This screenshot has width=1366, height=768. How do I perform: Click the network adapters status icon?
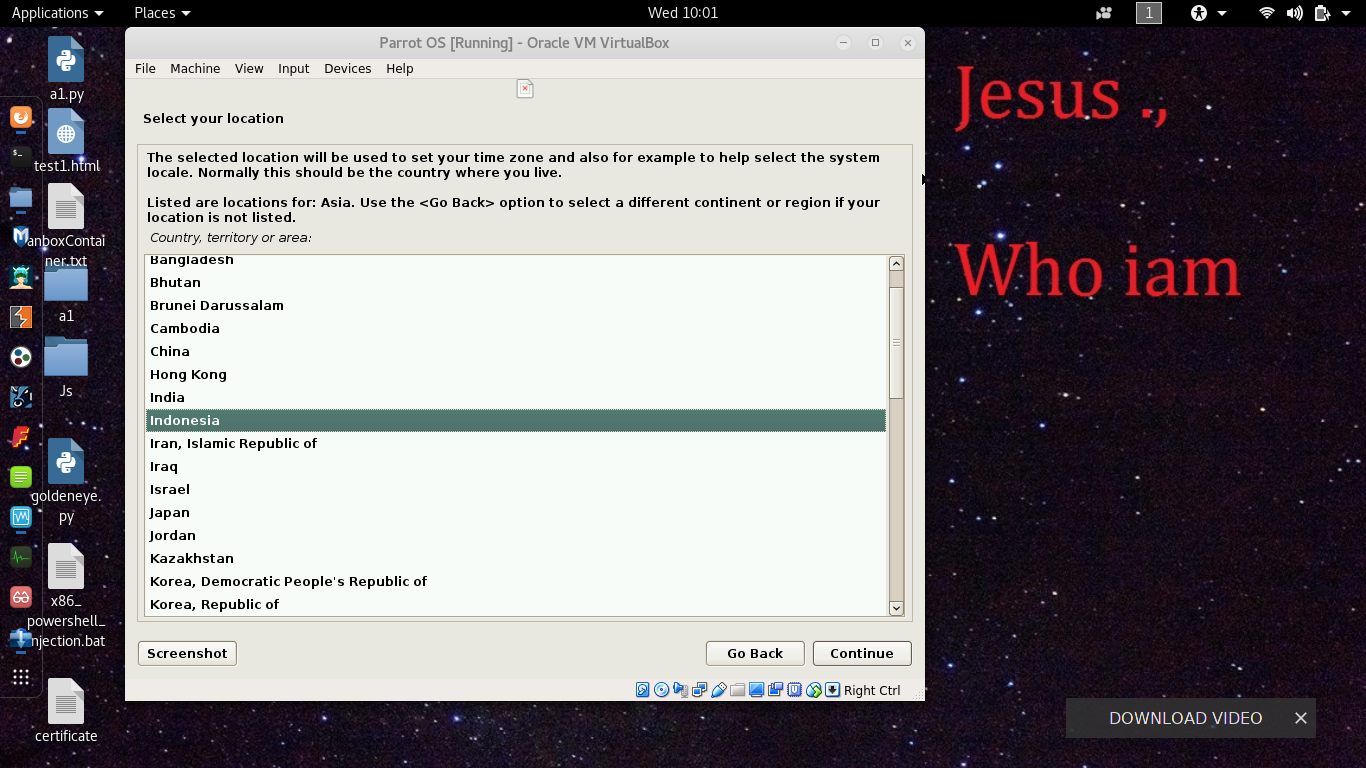[x=699, y=690]
